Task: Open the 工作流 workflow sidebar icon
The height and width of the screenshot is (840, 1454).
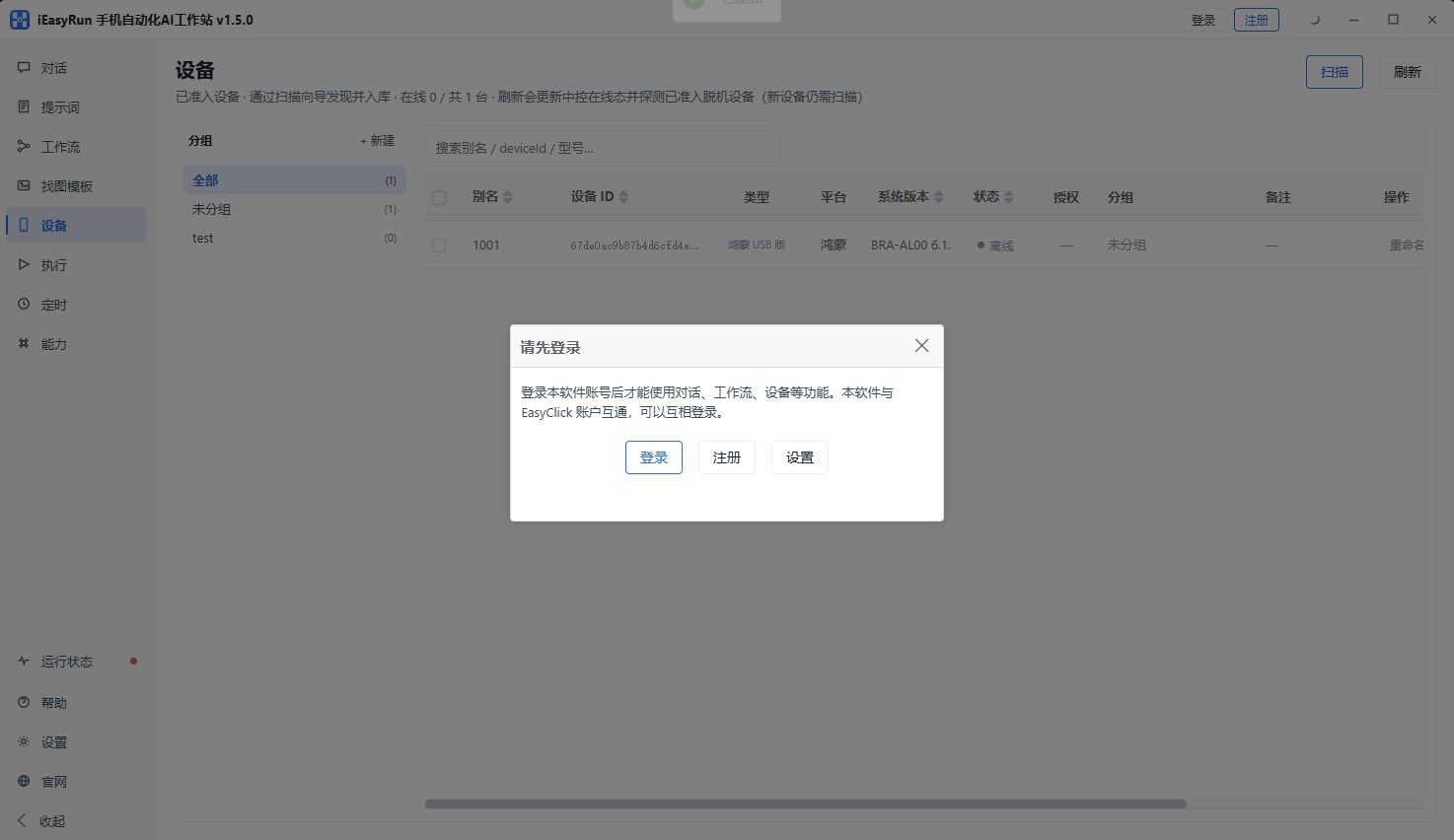Action: coord(24,146)
